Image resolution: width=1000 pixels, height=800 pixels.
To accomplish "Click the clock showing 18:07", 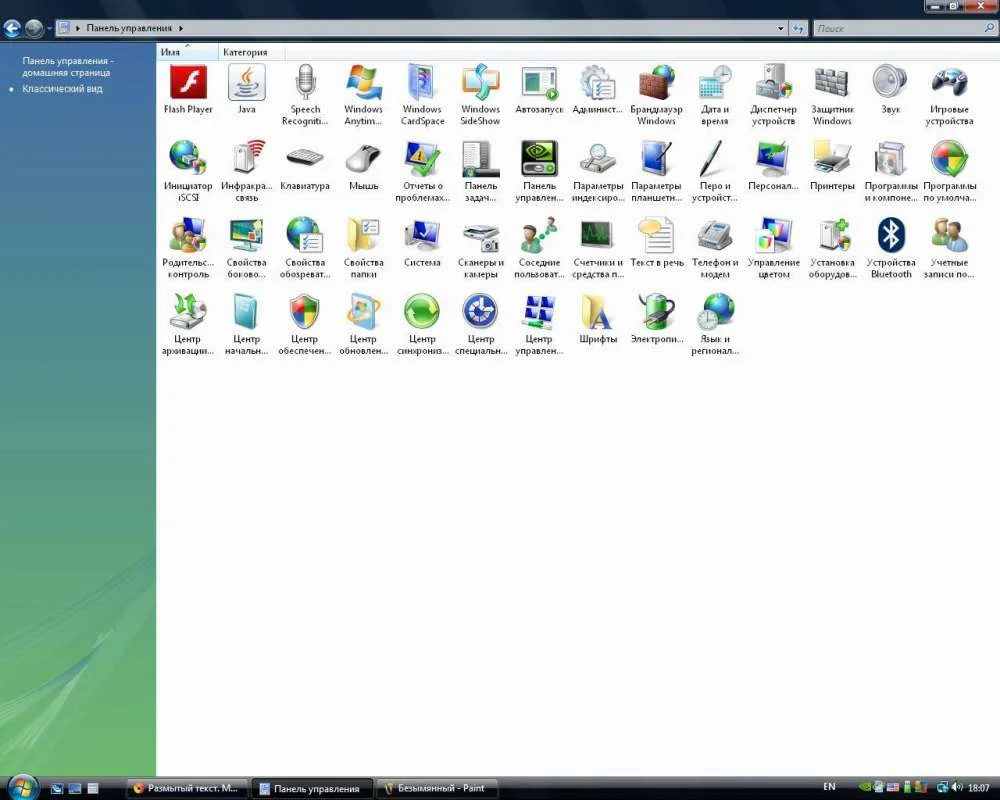I will (979, 788).
